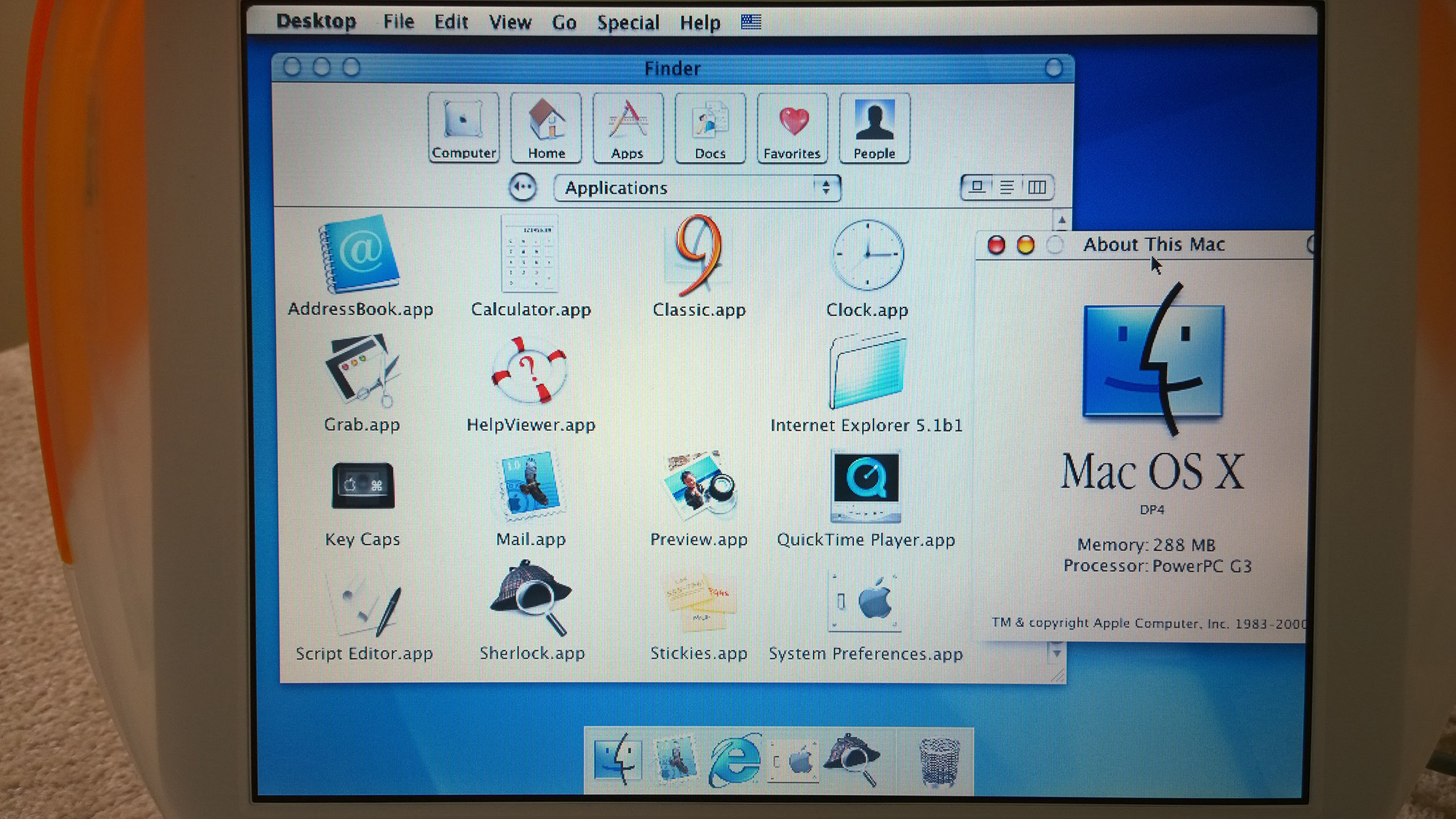Launch Classic.app icon
Image resolution: width=1456 pixels, height=819 pixels.
(x=699, y=254)
